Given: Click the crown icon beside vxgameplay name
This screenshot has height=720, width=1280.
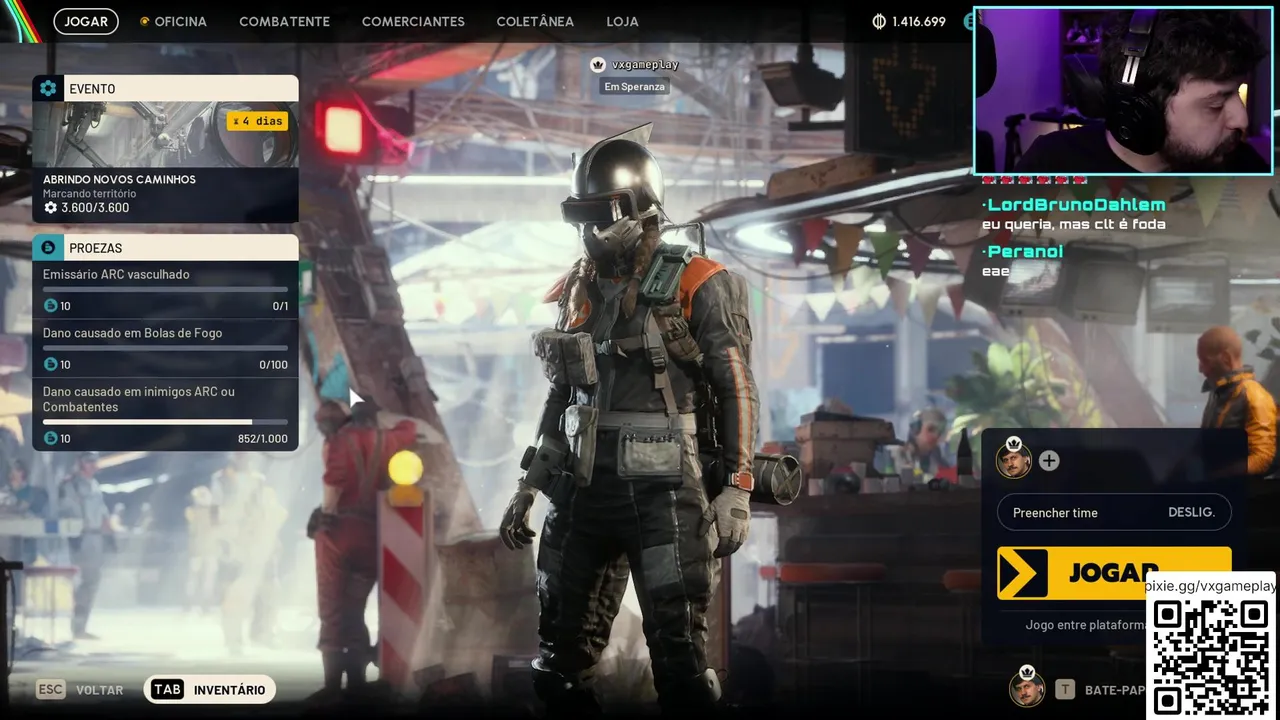Looking at the screenshot, I should (x=598, y=64).
